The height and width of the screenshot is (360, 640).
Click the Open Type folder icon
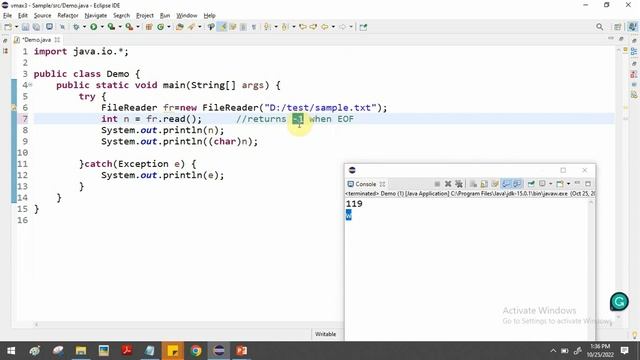[179, 27]
